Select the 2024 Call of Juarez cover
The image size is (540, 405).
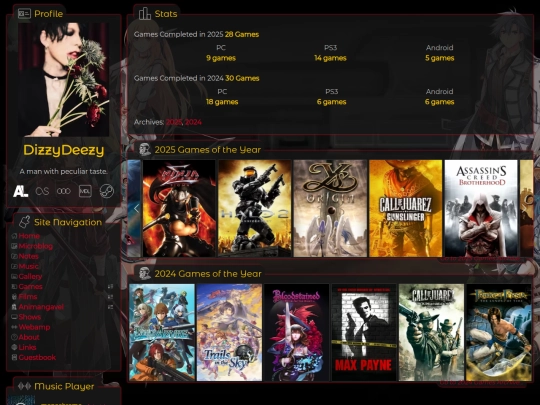[432, 332]
